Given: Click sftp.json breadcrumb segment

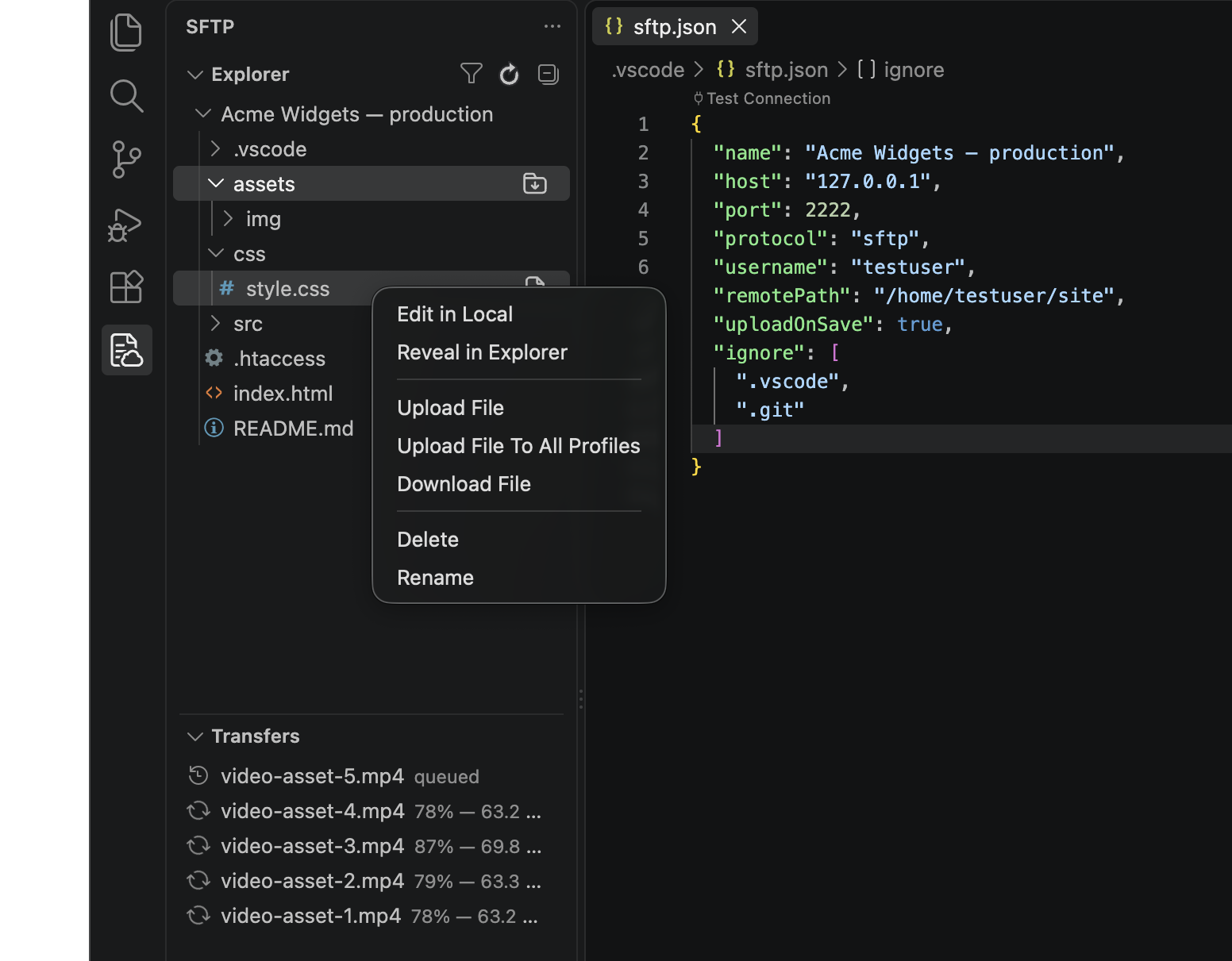Looking at the screenshot, I should pos(786,70).
